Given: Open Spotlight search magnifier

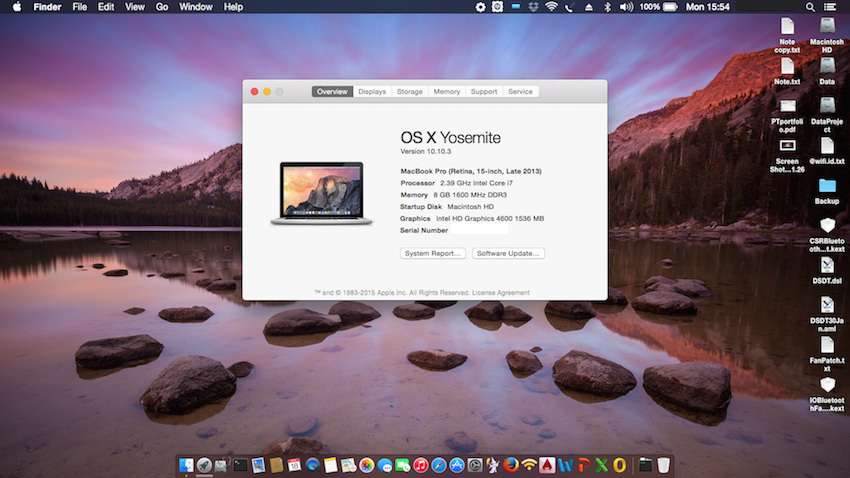Looking at the screenshot, I should coord(809,7).
